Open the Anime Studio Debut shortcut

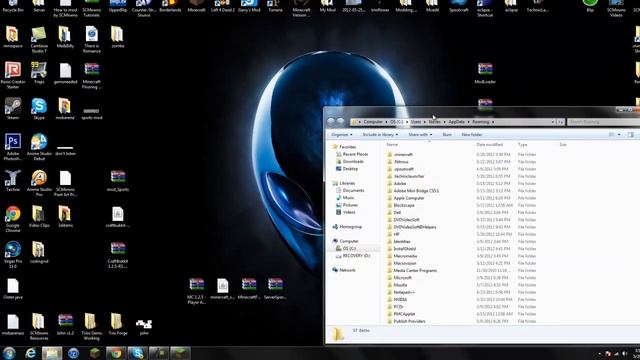tap(39, 147)
